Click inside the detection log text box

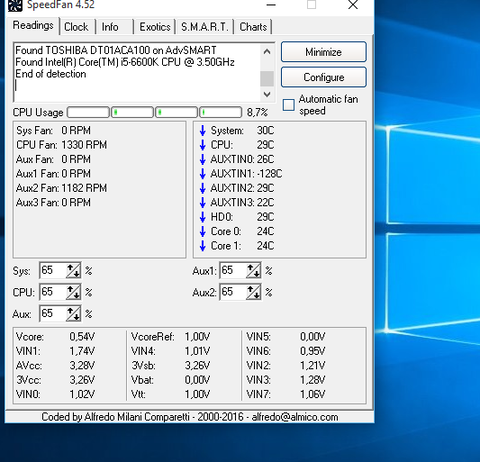coord(137,72)
